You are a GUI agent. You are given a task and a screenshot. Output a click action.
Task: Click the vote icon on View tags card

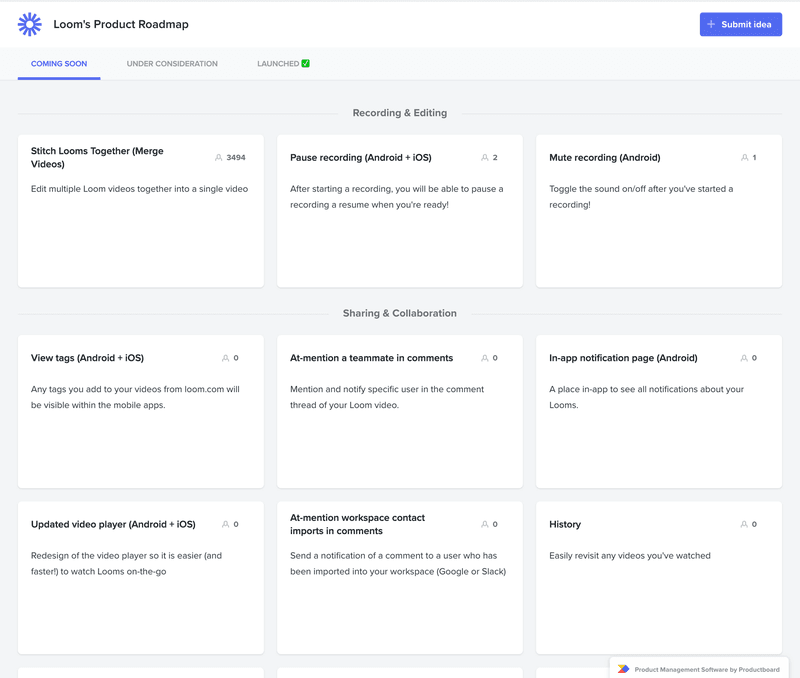(x=226, y=358)
